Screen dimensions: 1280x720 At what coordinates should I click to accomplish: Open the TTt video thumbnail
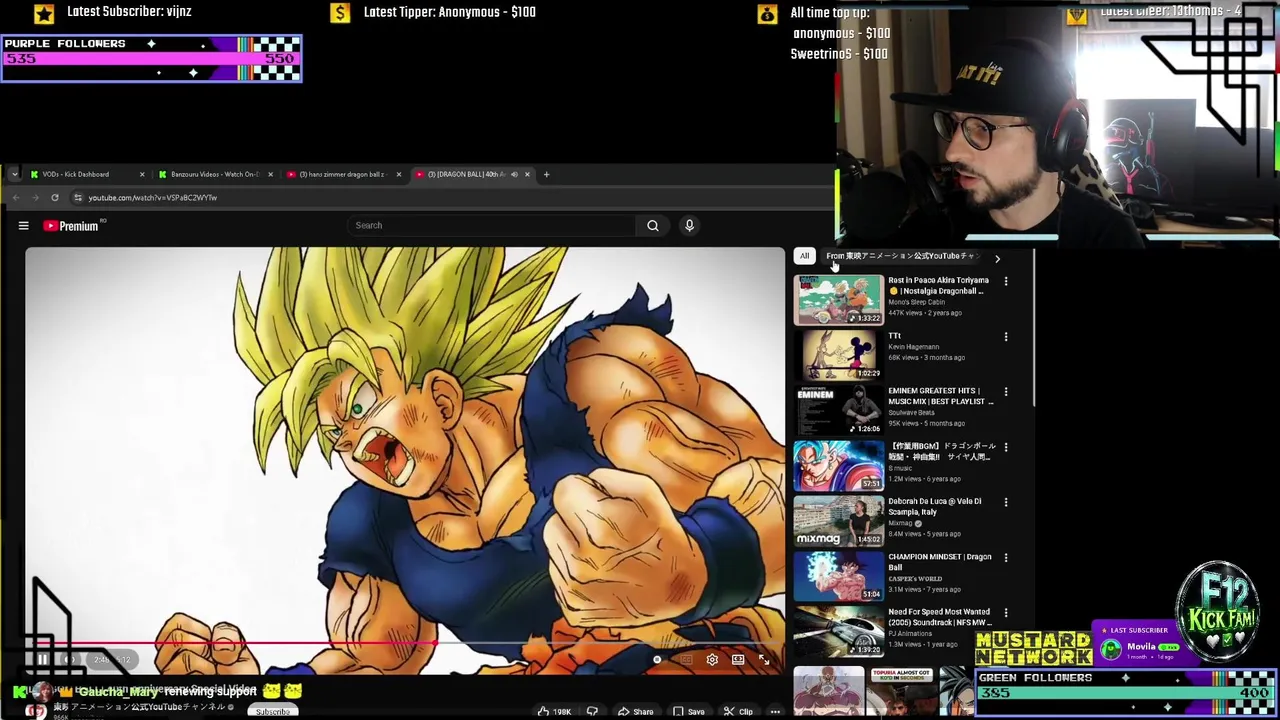point(839,355)
